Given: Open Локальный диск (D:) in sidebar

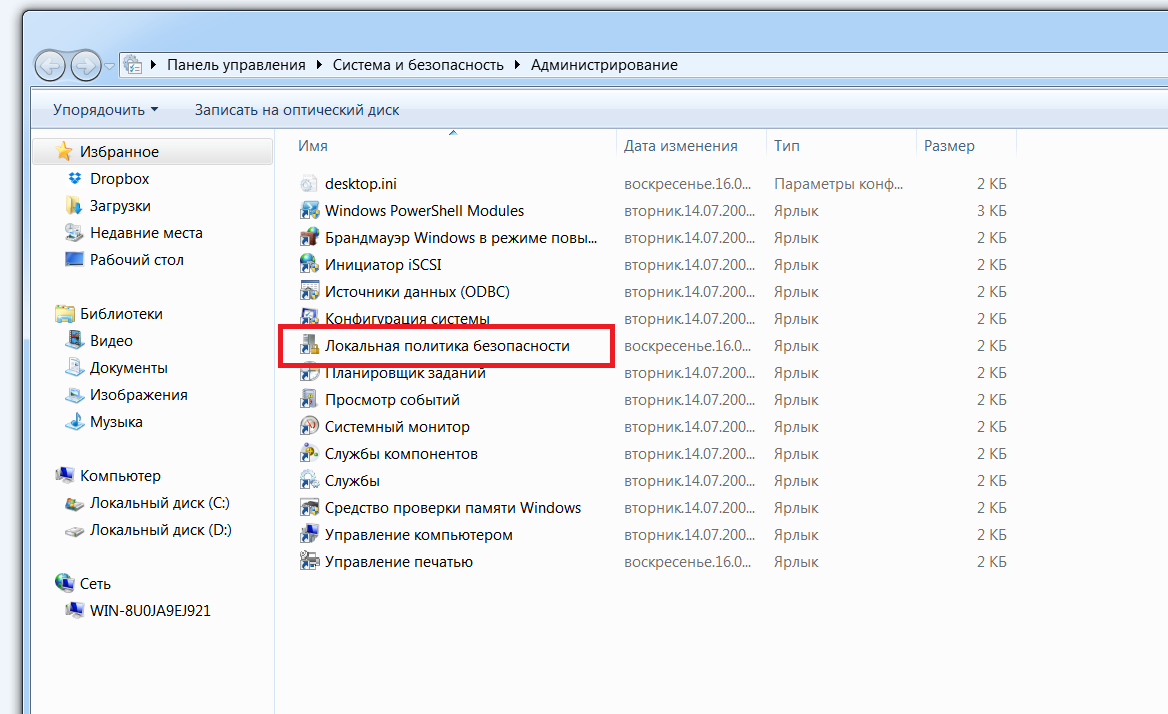Looking at the screenshot, I should (161, 530).
